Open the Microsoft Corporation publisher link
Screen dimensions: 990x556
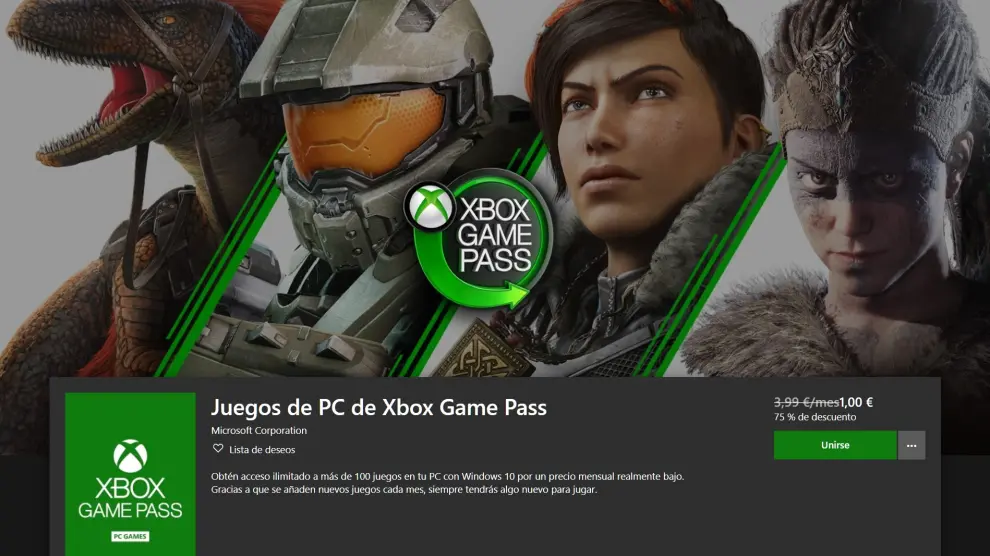259,430
